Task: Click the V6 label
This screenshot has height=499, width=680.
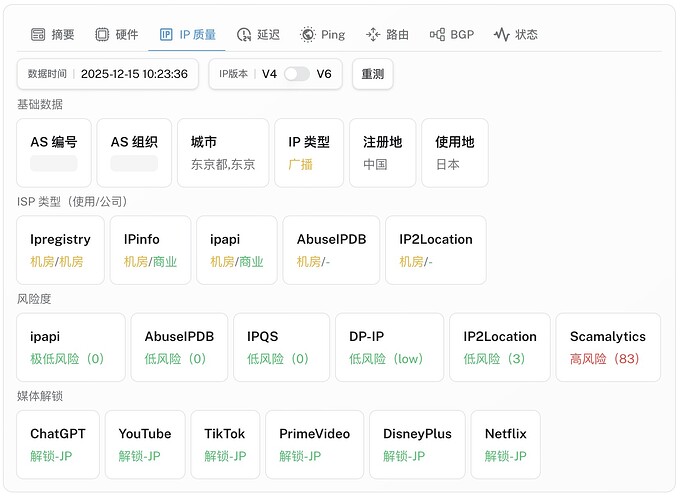Action: pyautogui.click(x=324, y=74)
